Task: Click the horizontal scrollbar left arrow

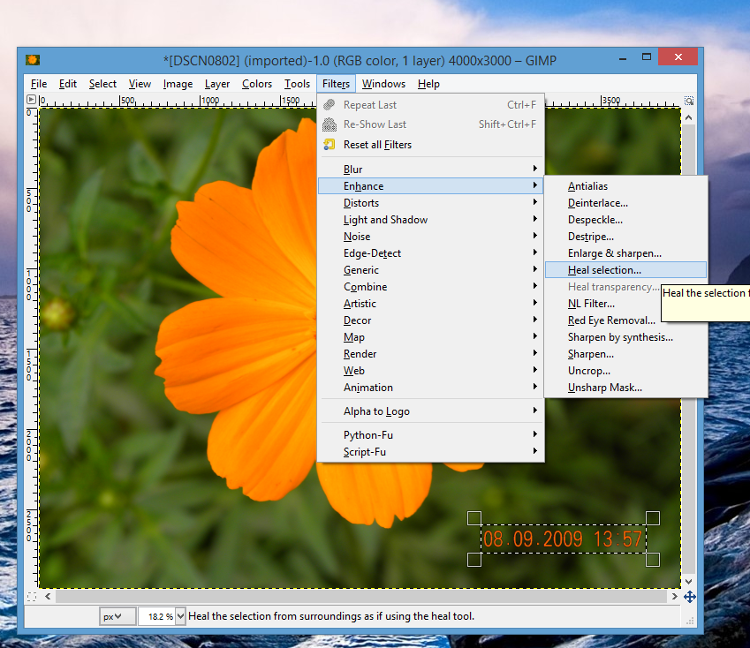Action: pyautogui.click(x=48, y=596)
